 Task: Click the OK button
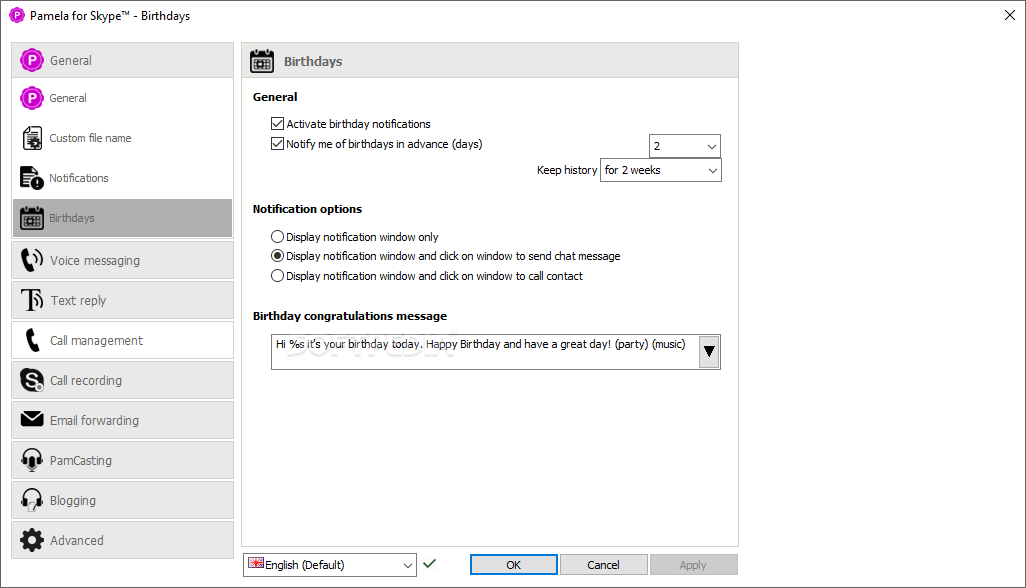tap(514, 564)
